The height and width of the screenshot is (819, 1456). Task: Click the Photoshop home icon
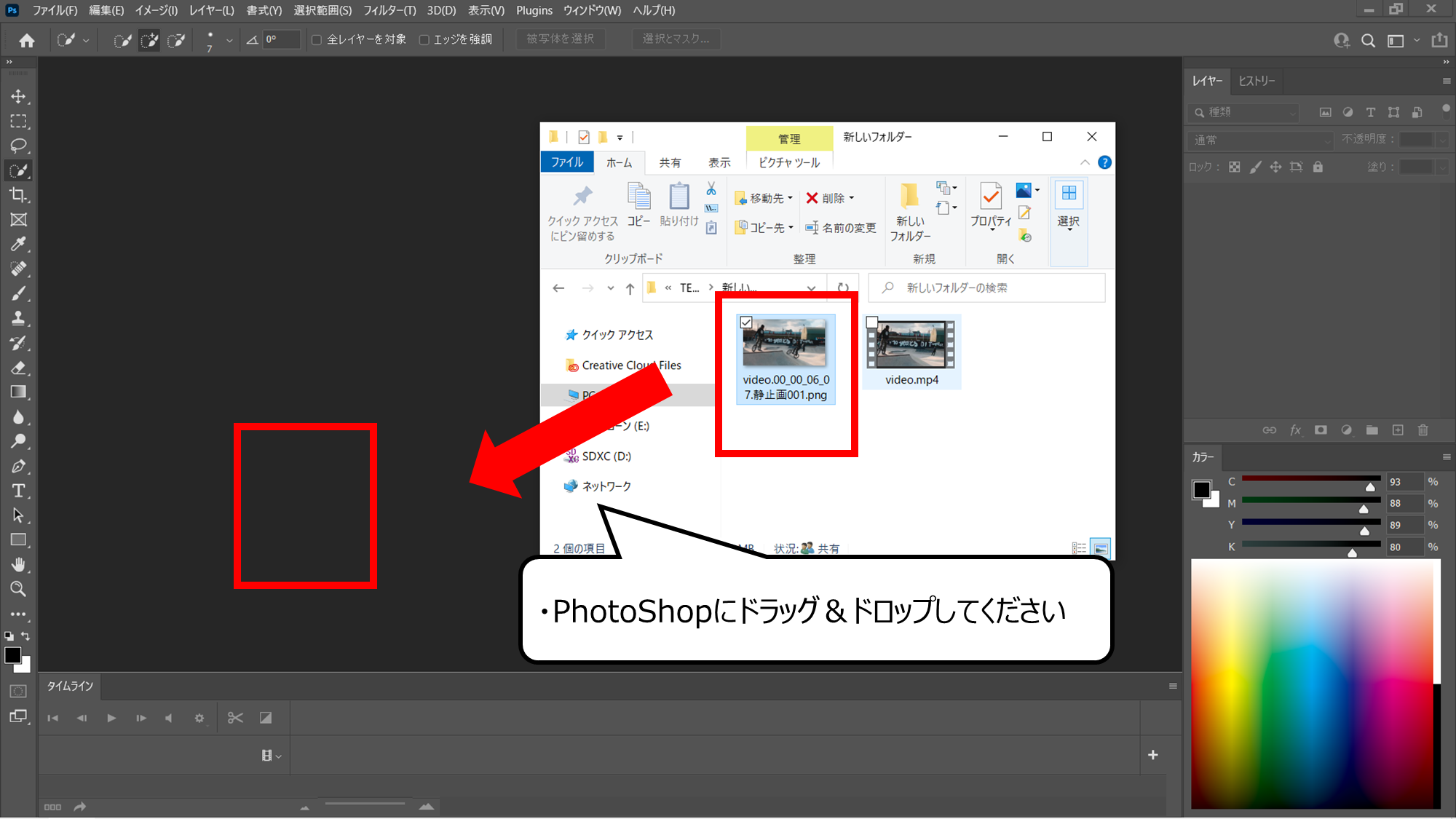[27, 41]
